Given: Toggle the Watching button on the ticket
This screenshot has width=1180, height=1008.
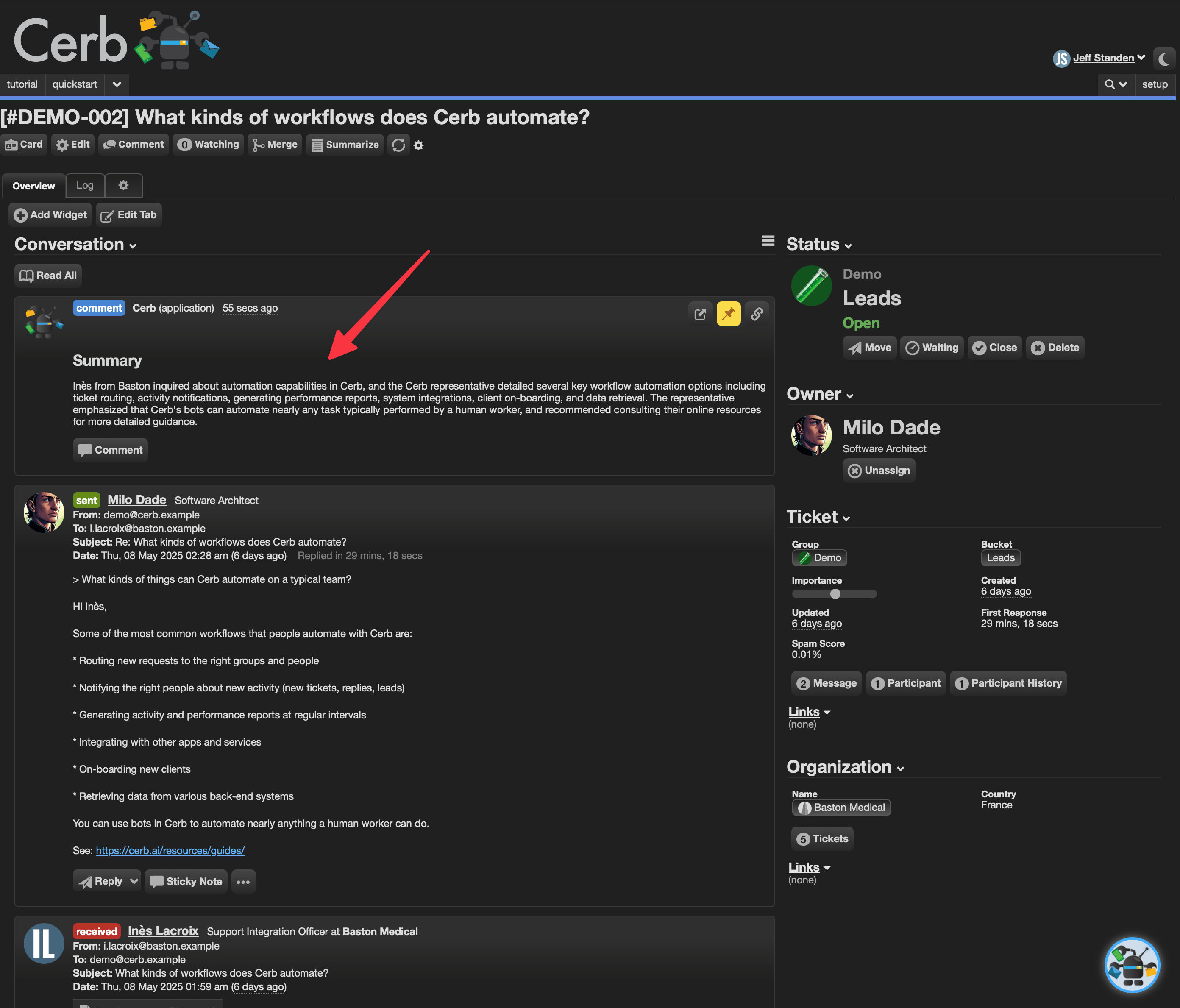Looking at the screenshot, I should tap(209, 145).
